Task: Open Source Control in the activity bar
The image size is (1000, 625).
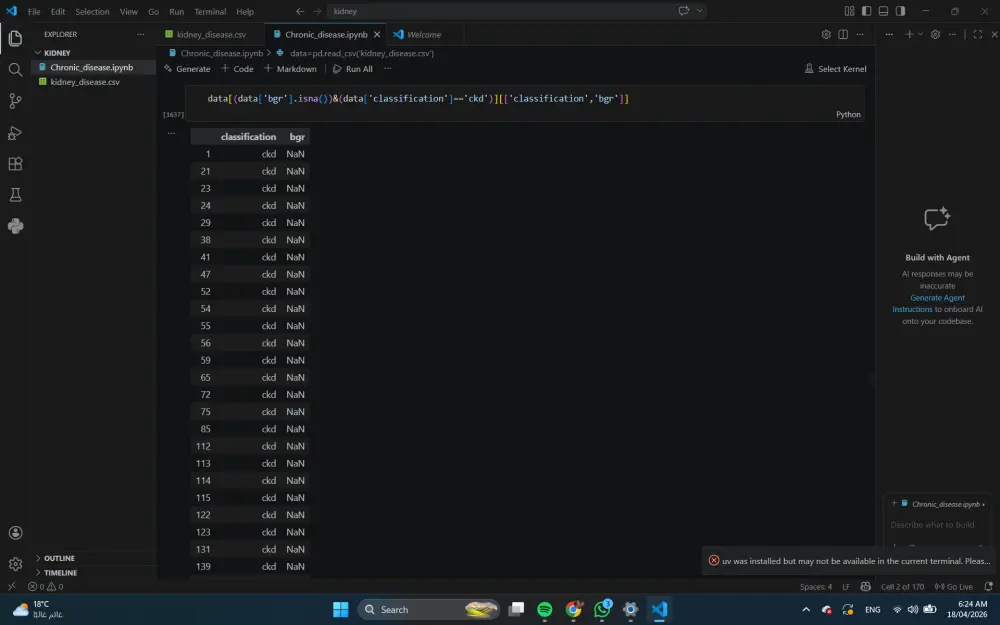Action: point(15,101)
